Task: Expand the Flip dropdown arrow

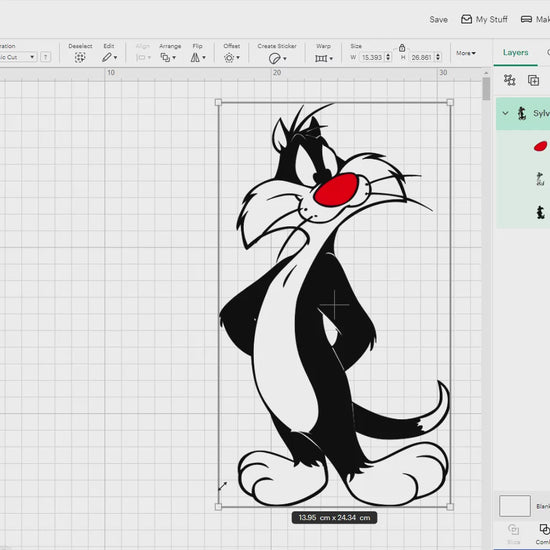Action: pyautogui.click(x=204, y=58)
